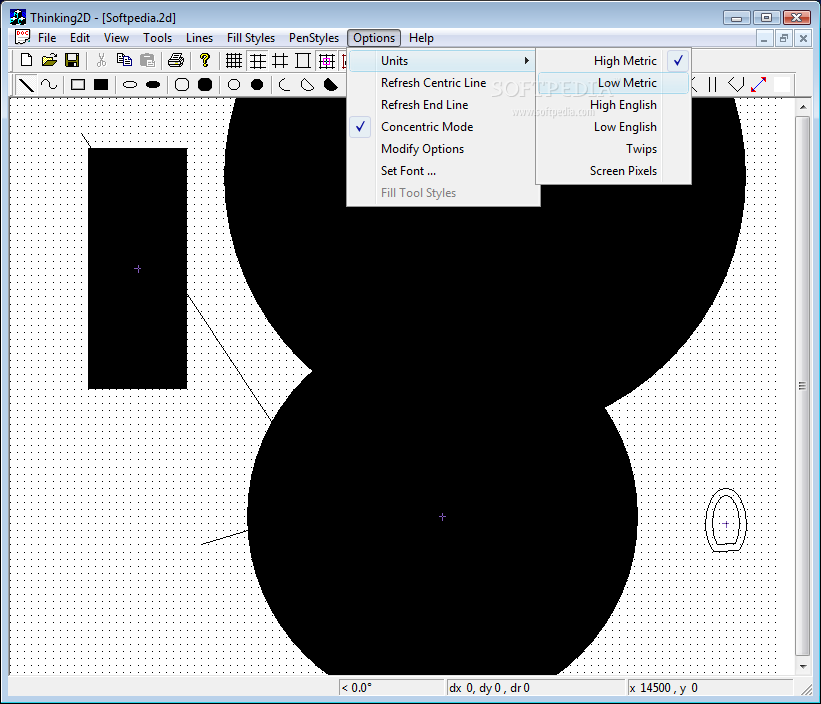This screenshot has width=821, height=704.
Task: Click the vertical scrollbar down arrow
Action: [x=803, y=667]
